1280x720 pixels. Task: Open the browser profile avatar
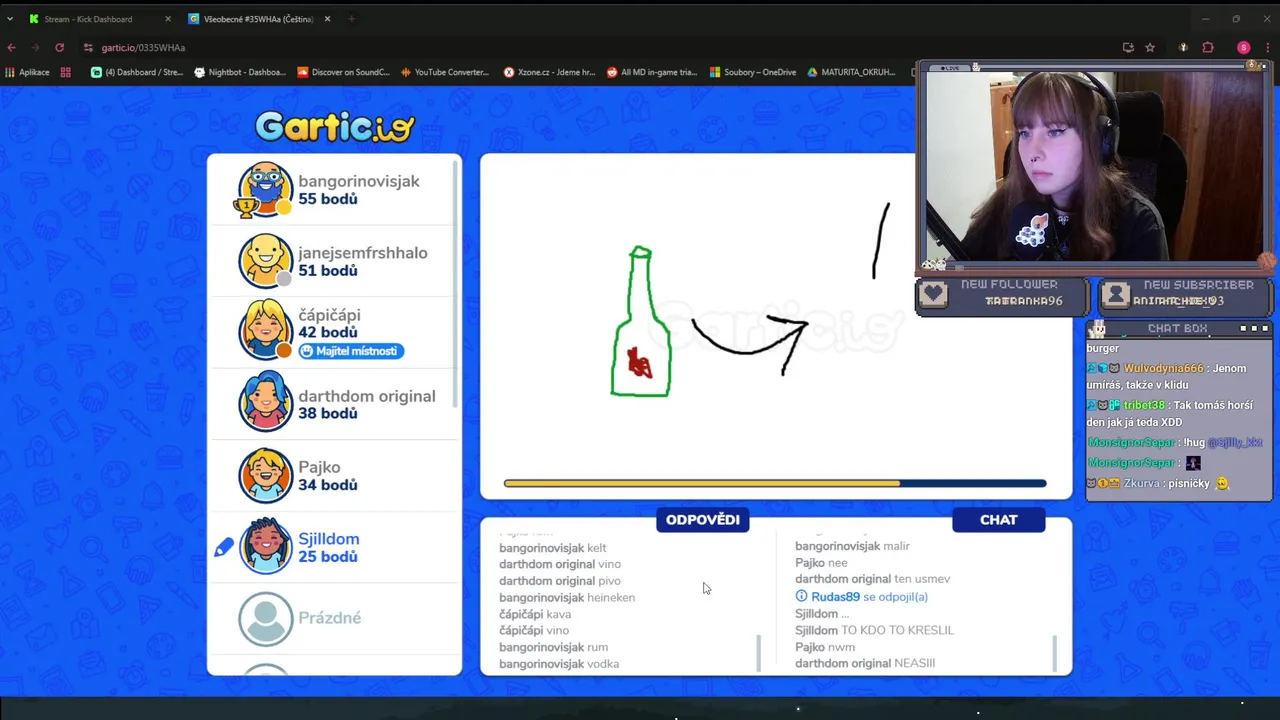[x=1243, y=47]
